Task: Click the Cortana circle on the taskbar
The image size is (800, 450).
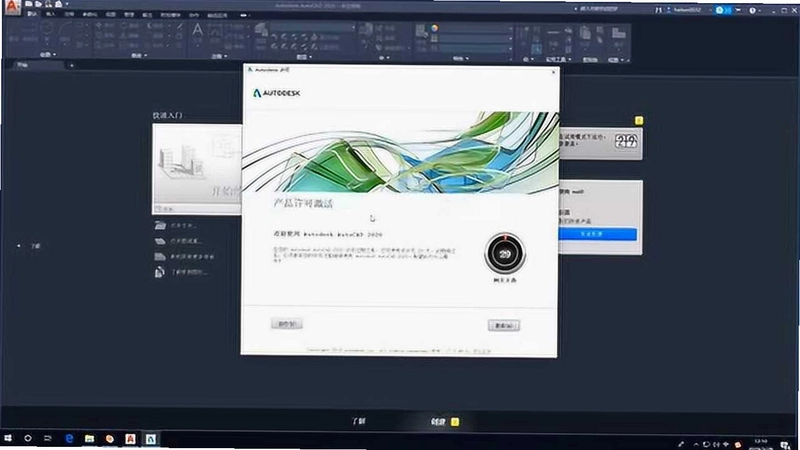Action: coord(28,438)
